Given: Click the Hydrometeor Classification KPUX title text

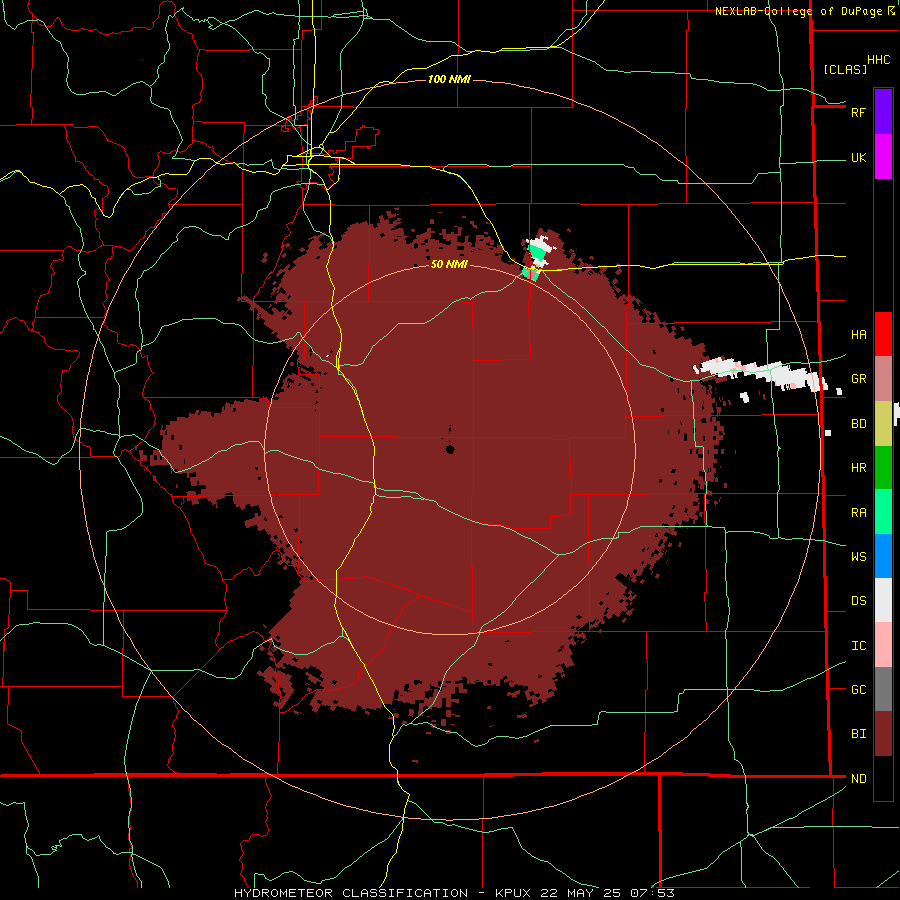Looking at the screenshot, I should 454,893.
